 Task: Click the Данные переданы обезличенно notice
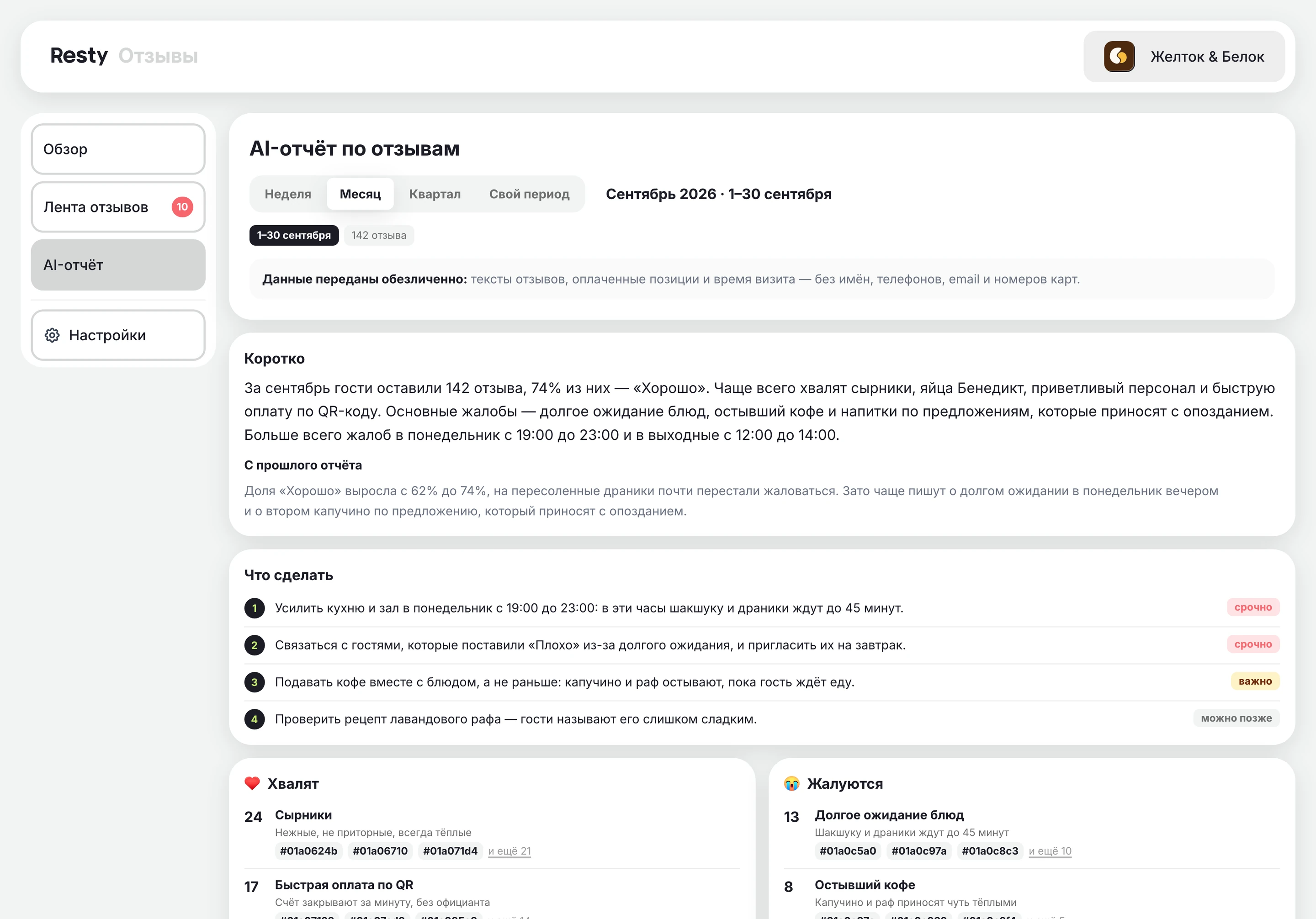pyautogui.click(x=762, y=279)
